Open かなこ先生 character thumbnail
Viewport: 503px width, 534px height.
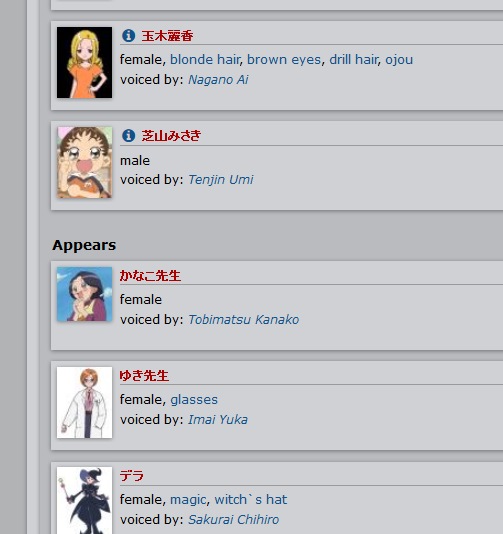coord(84,294)
